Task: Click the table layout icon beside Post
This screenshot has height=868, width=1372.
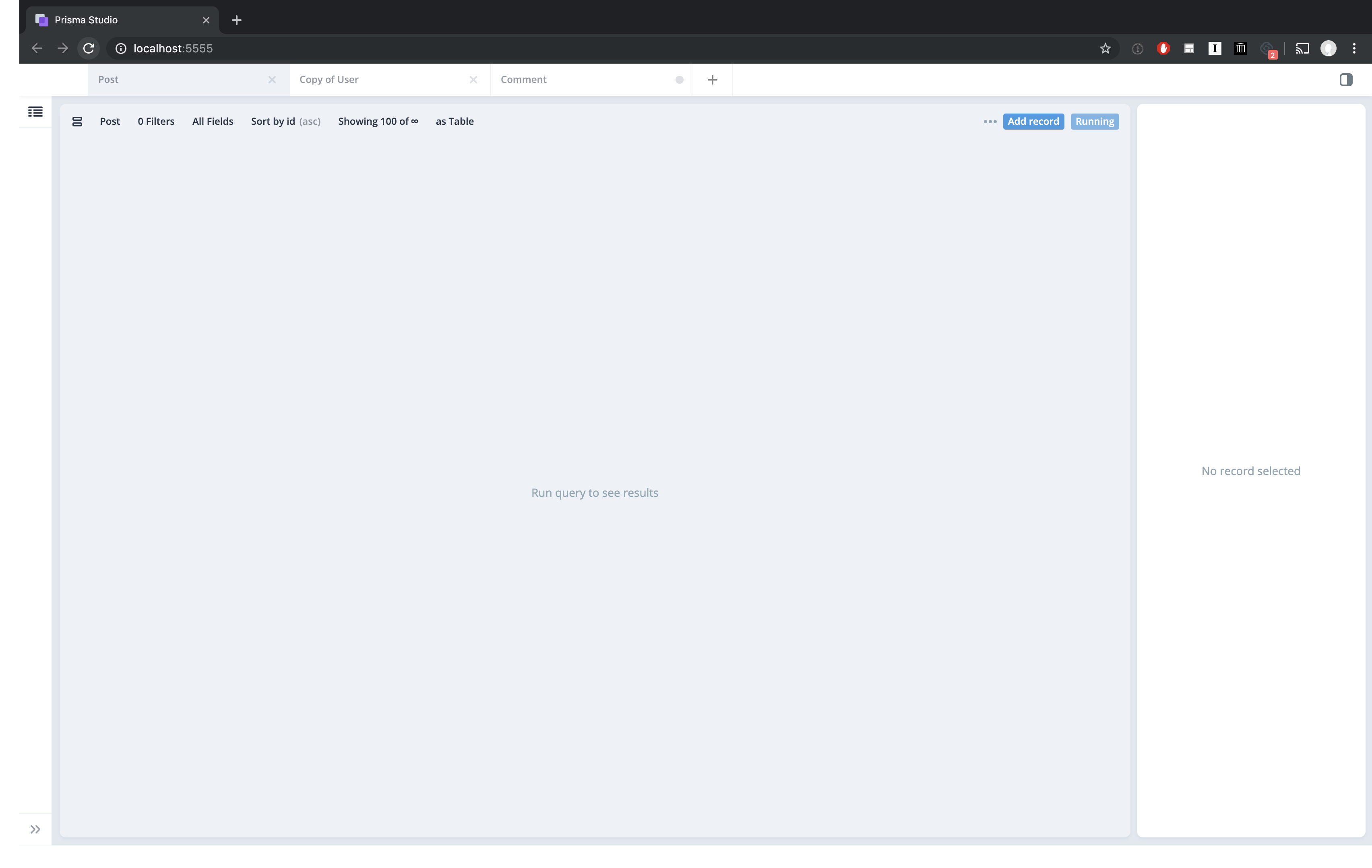Action: (x=77, y=122)
